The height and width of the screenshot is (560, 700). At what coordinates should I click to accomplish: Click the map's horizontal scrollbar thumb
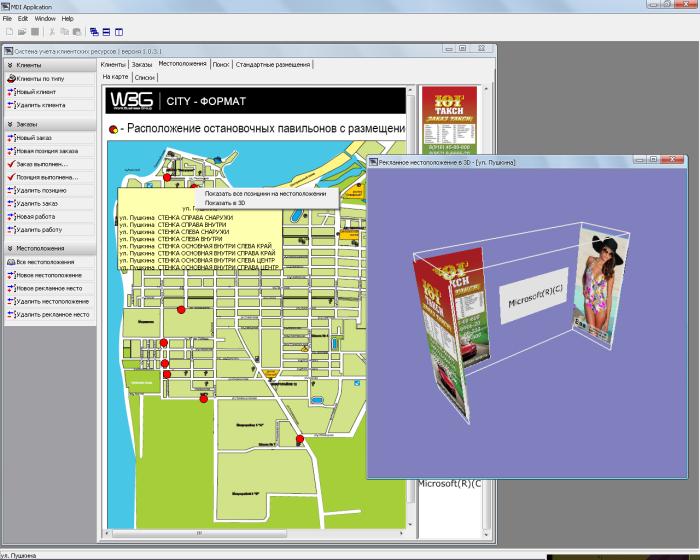coord(199,533)
